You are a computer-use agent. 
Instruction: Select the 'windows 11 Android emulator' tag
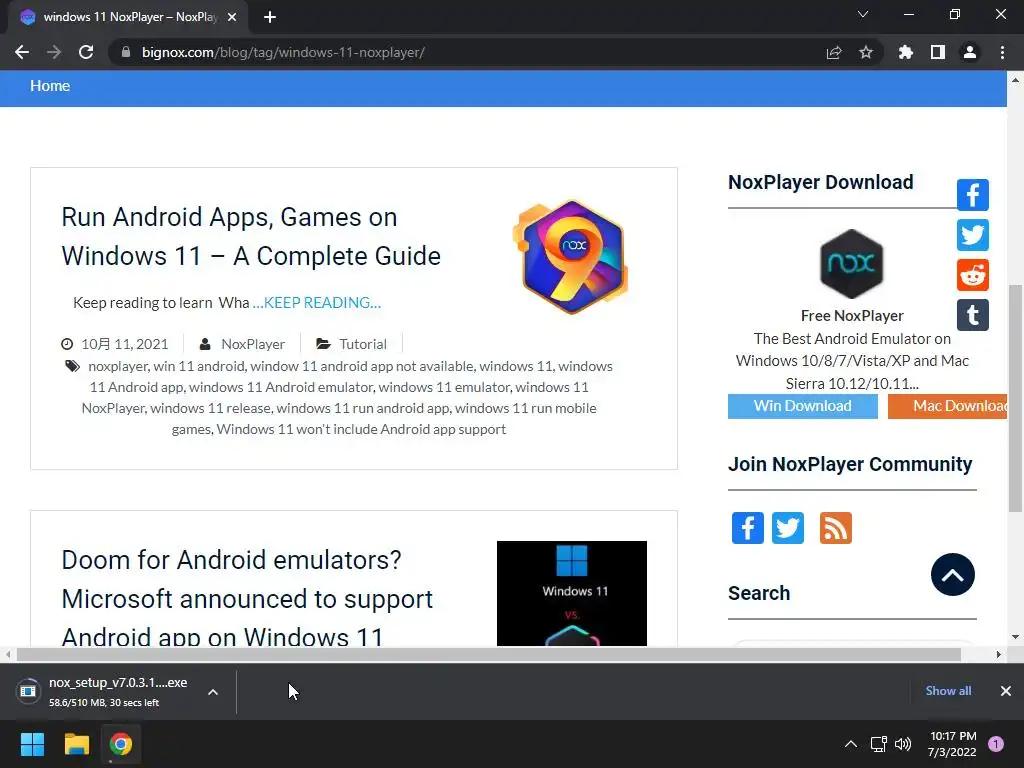(x=281, y=387)
